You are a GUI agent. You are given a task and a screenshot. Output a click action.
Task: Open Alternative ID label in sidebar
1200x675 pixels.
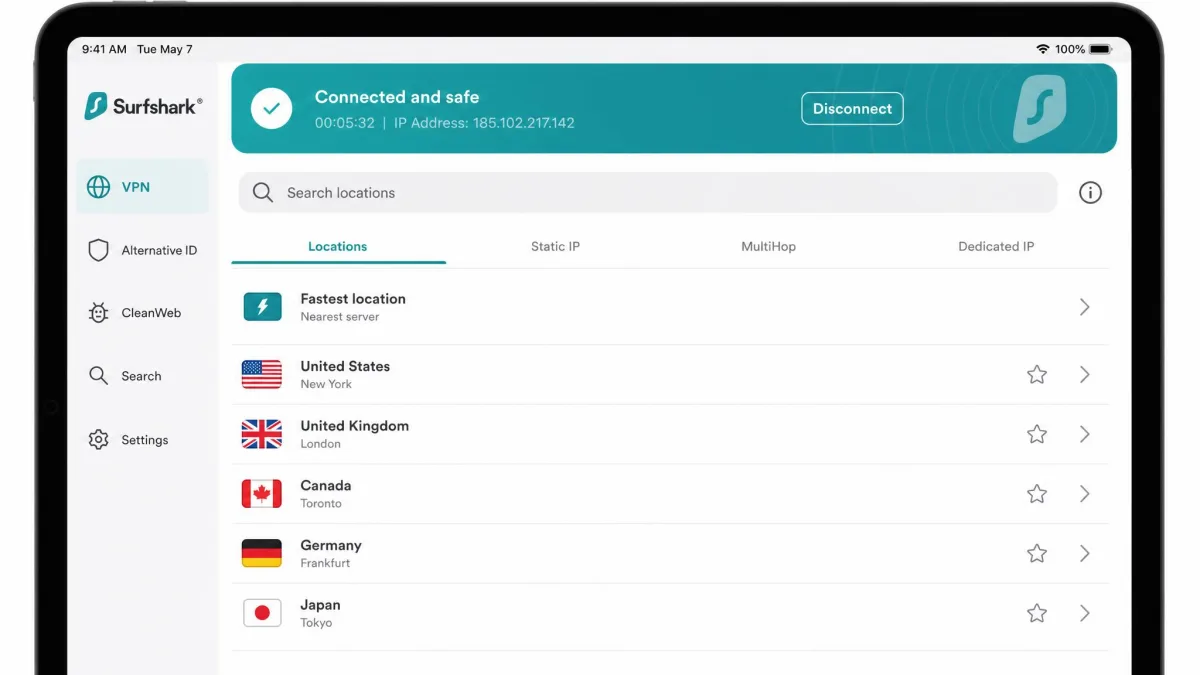(159, 250)
